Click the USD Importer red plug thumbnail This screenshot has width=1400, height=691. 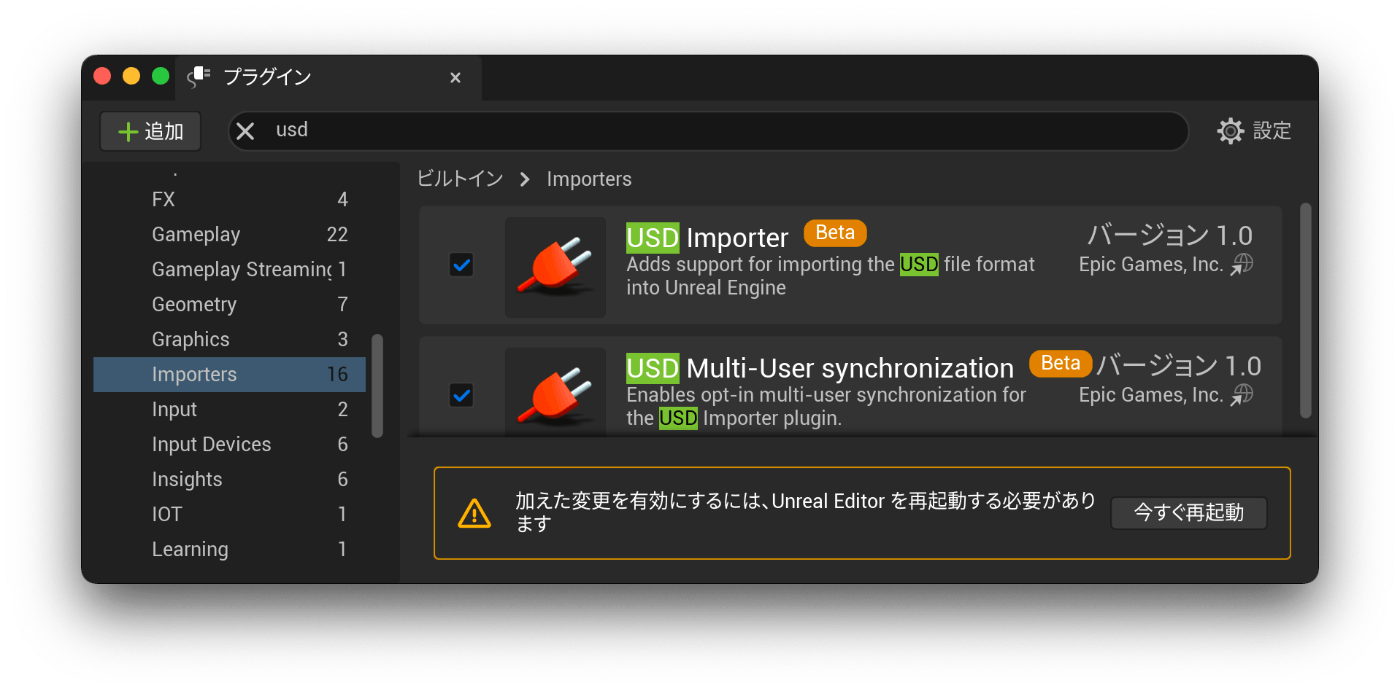(556, 267)
